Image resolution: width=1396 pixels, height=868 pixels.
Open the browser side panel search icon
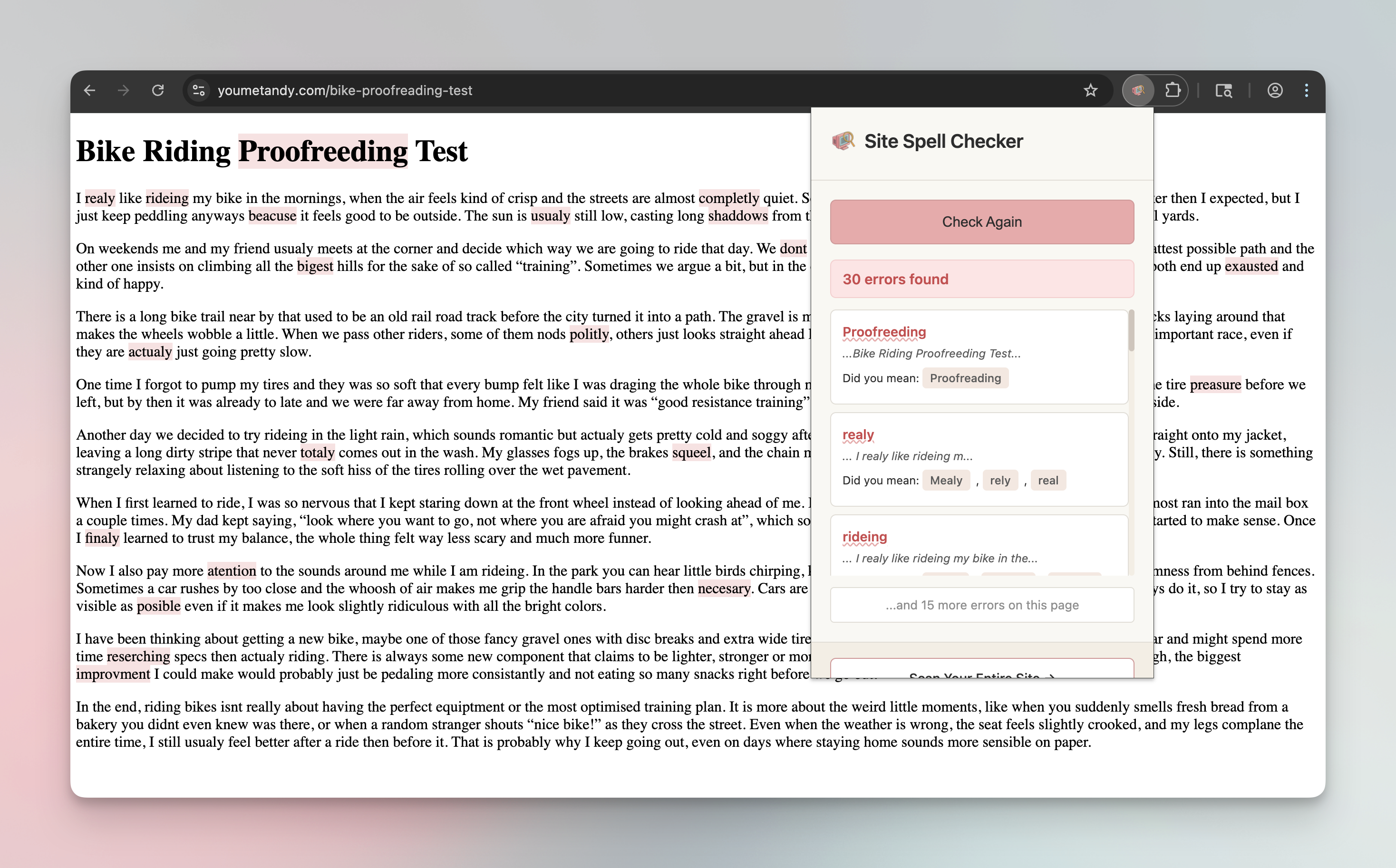point(1224,90)
